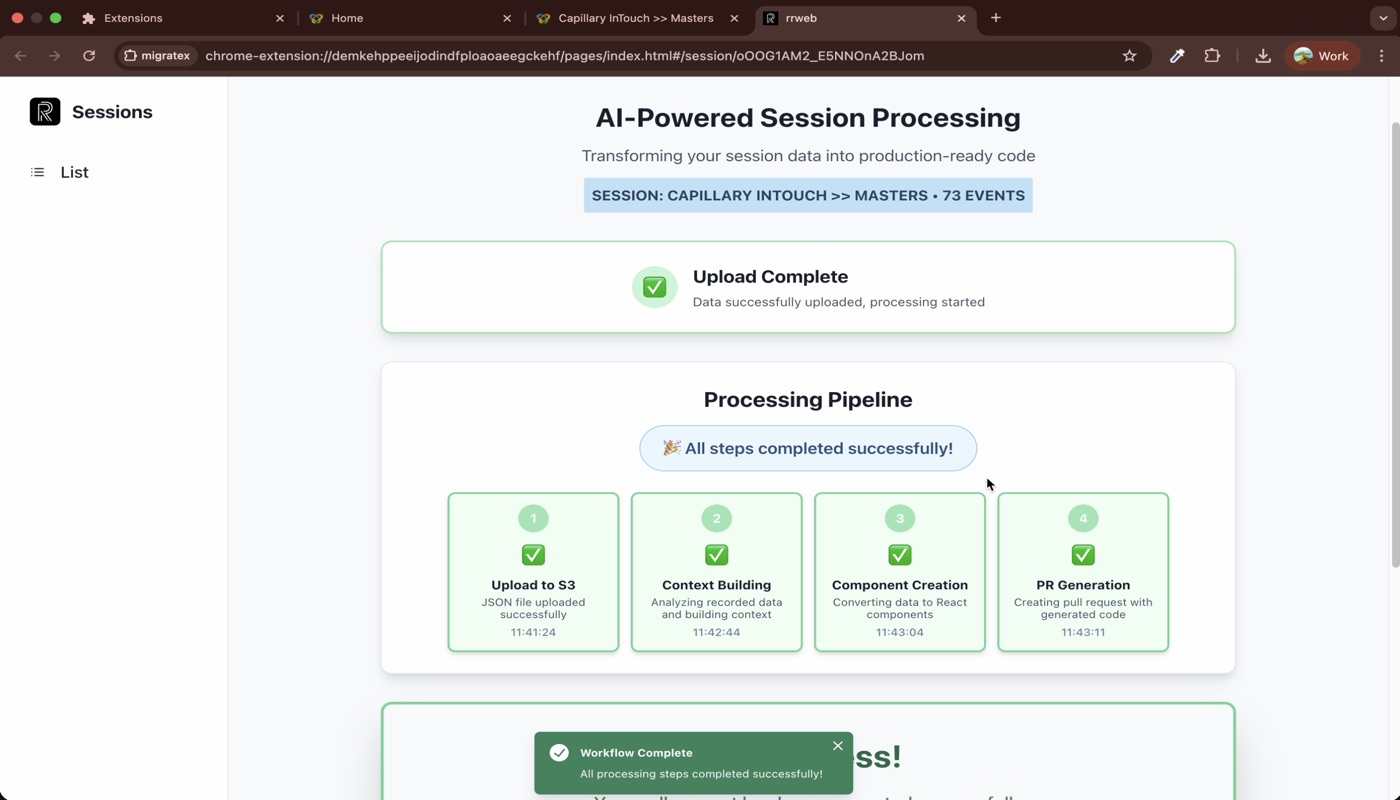
Task: Select the PR Generation step card
Action: pyautogui.click(x=1083, y=572)
